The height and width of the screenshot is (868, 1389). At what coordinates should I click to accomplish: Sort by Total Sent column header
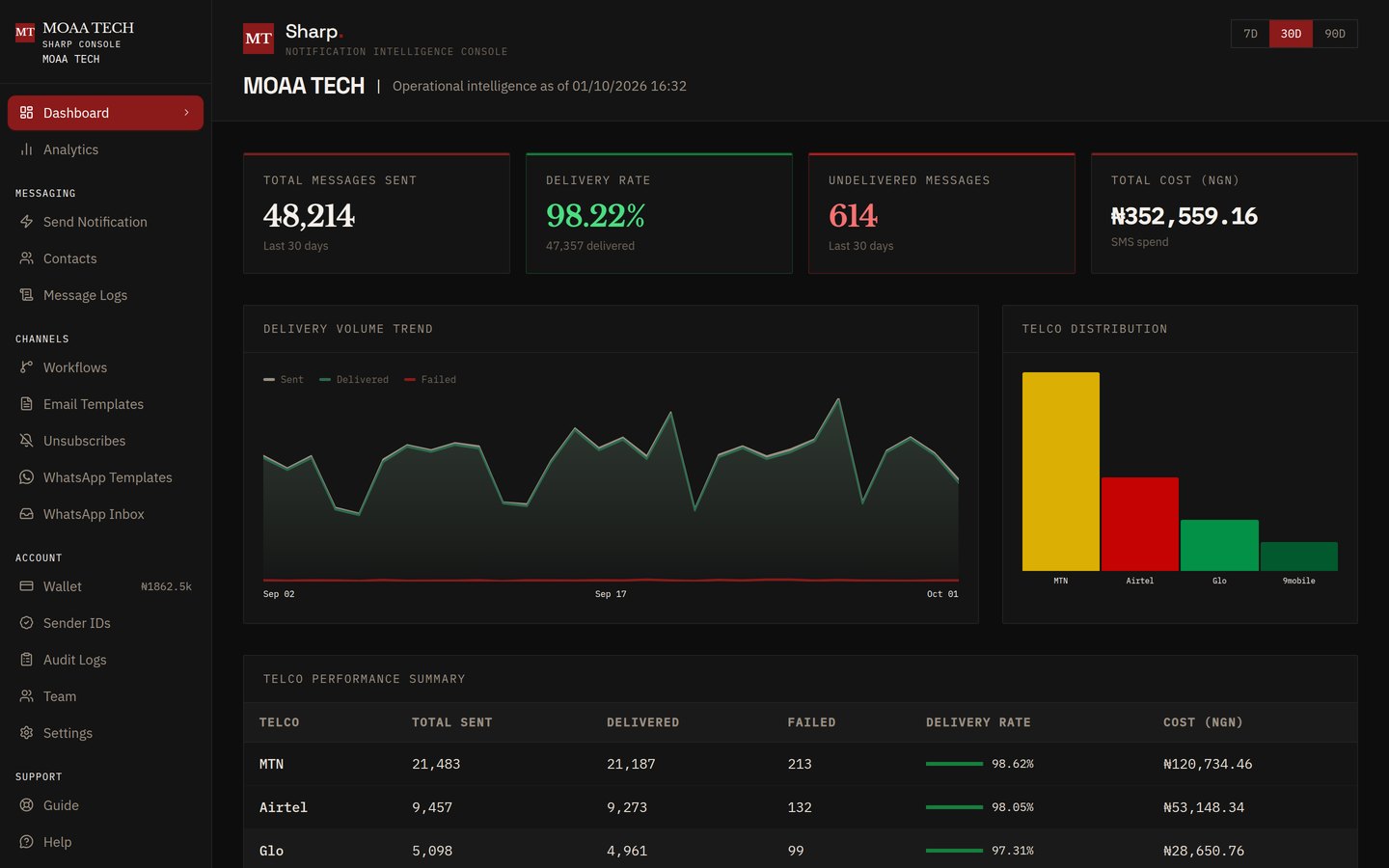tap(452, 722)
